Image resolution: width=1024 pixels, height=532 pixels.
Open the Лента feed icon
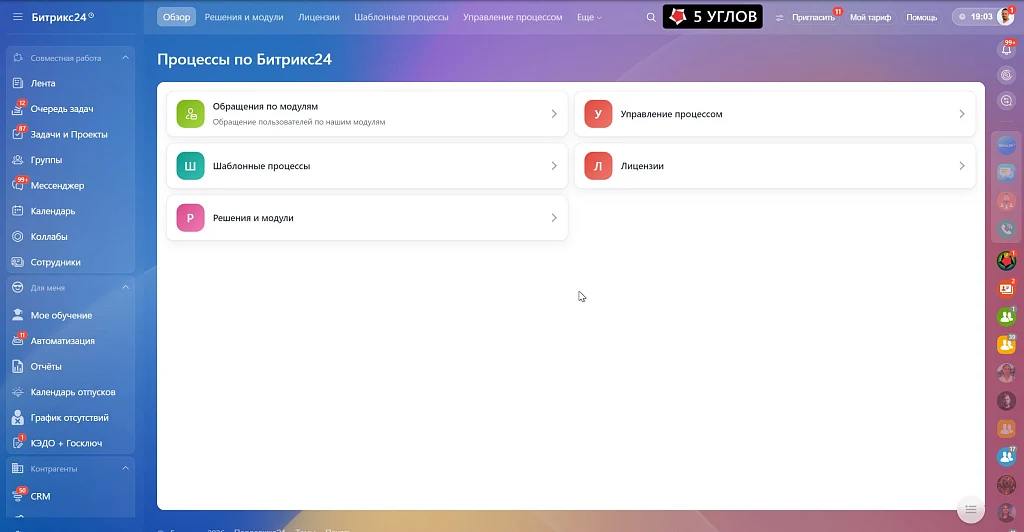(x=18, y=83)
